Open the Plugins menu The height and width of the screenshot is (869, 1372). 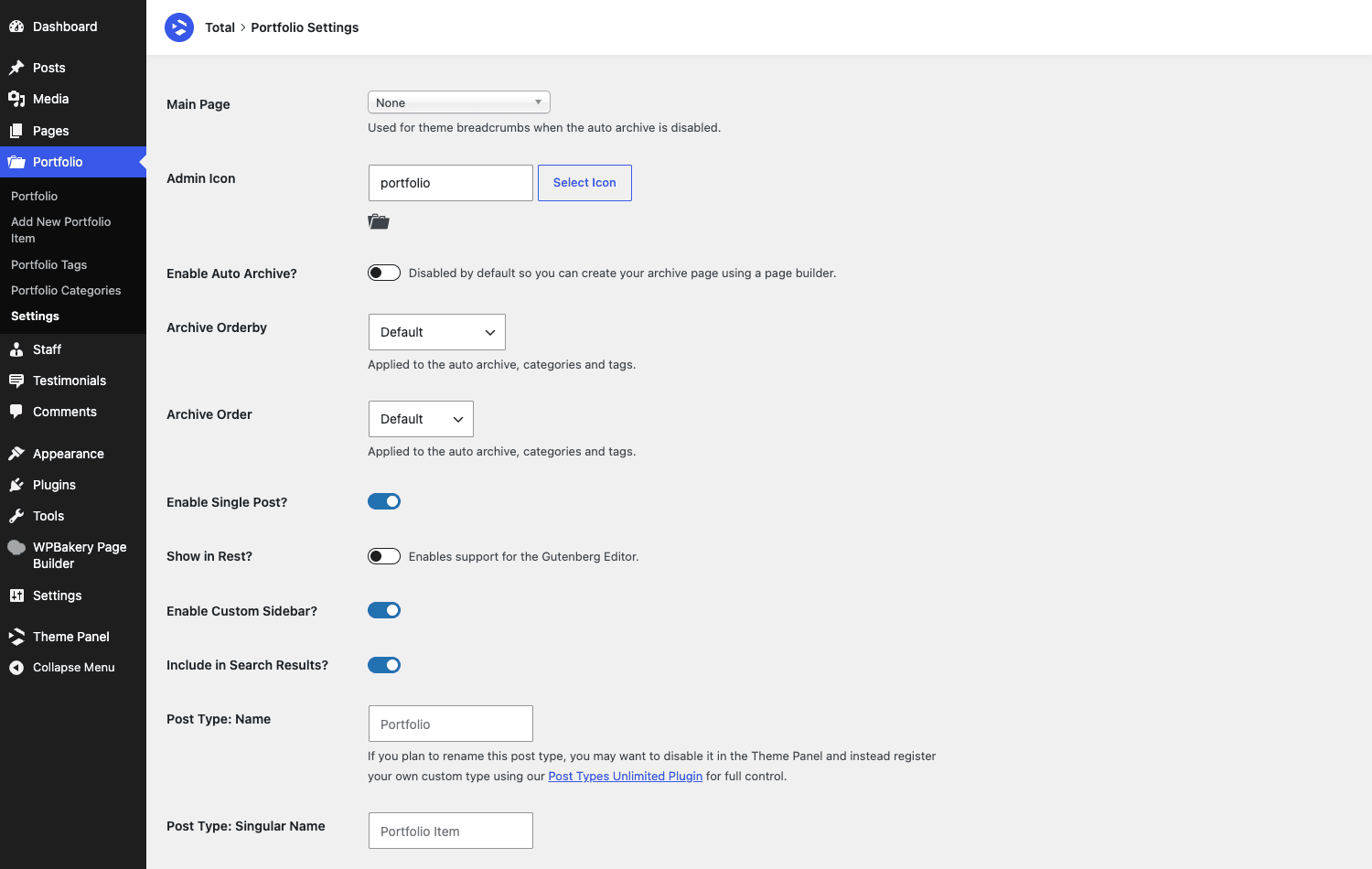click(x=73, y=485)
